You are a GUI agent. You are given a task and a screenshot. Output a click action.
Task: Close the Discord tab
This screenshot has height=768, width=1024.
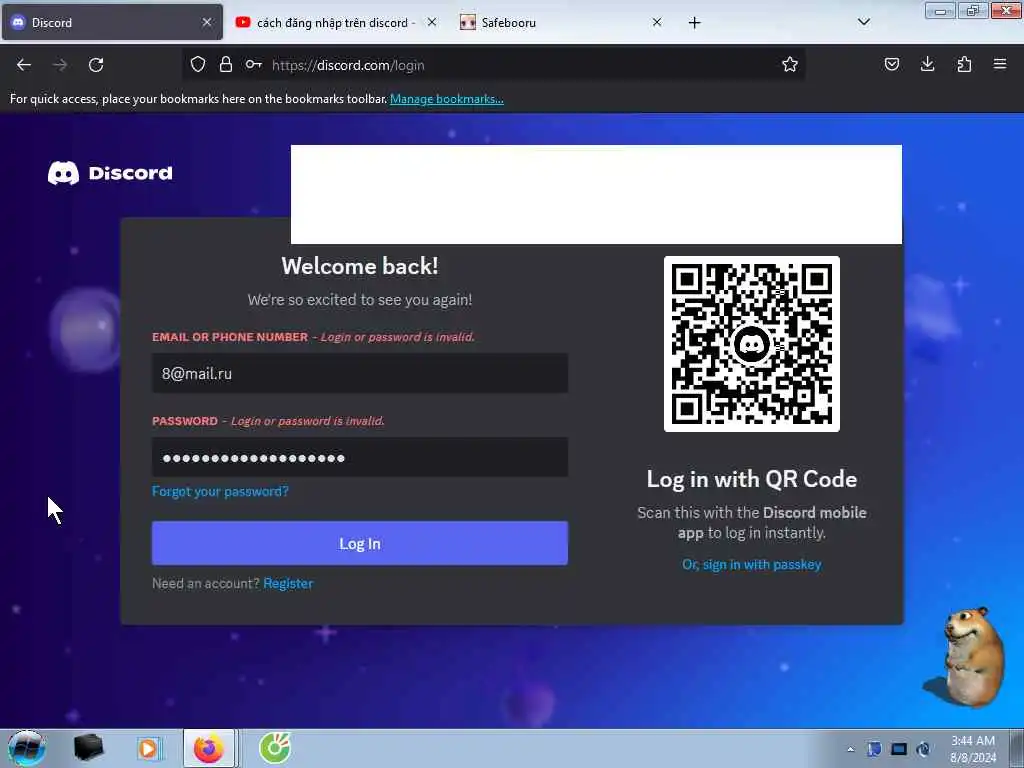[x=206, y=22]
